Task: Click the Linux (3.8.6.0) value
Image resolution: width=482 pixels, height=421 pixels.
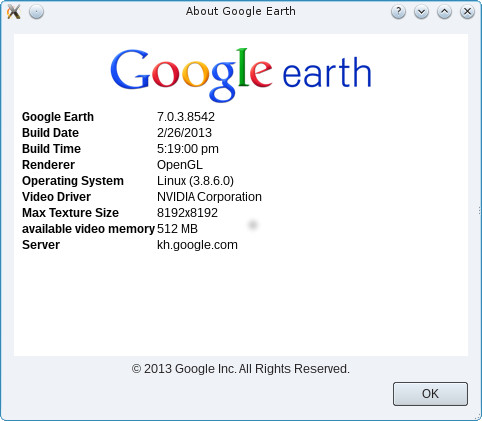Action: pyautogui.click(x=195, y=181)
